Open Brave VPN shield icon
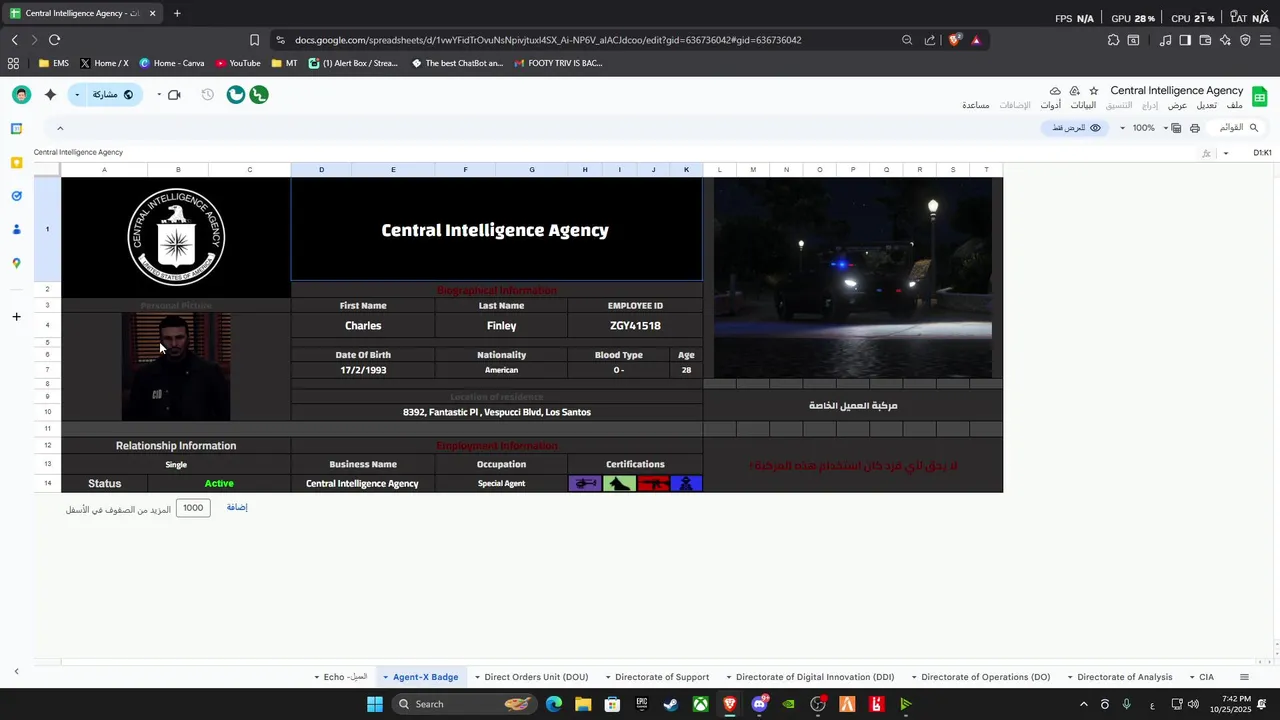 coord(1245,40)
